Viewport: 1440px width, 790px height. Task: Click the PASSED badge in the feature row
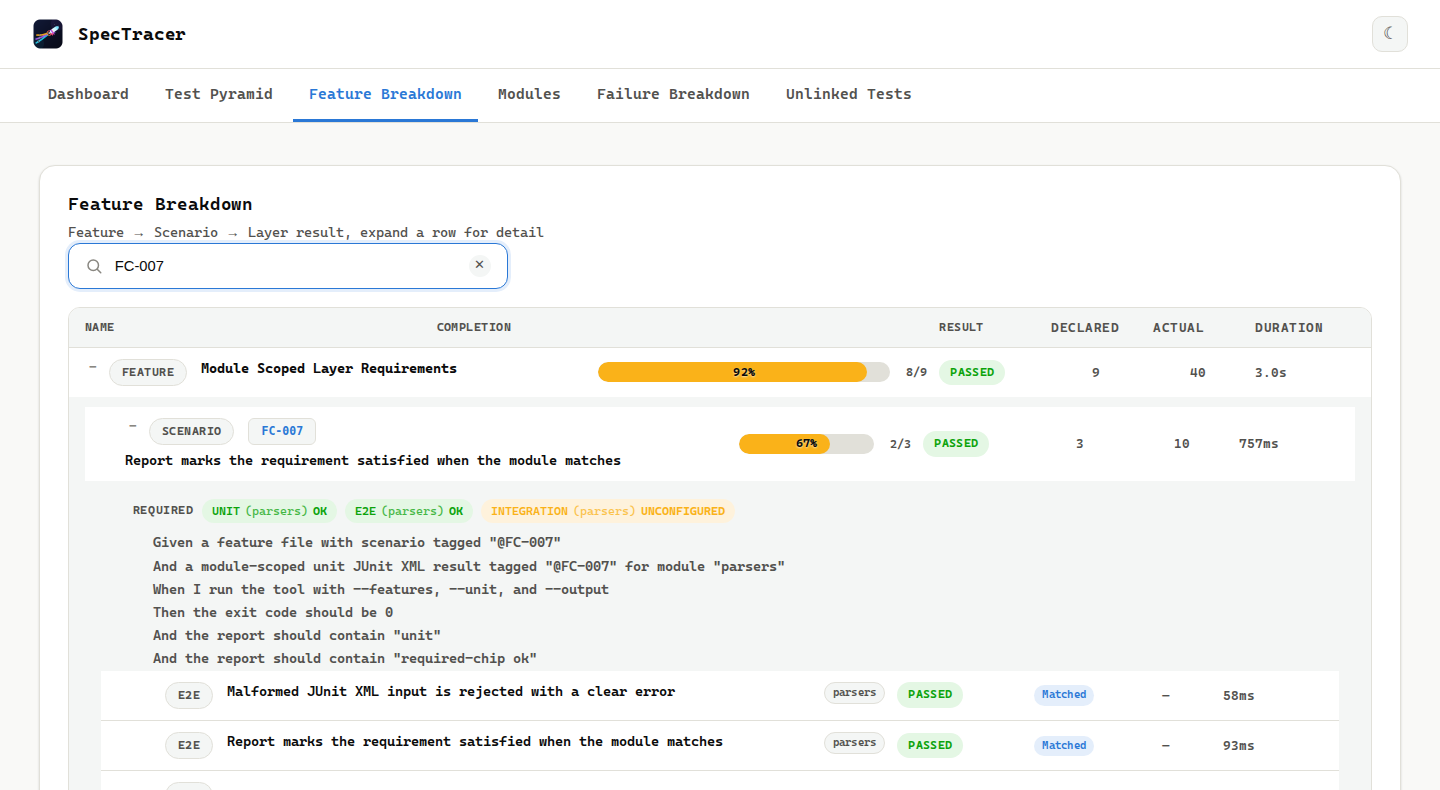point(972,372)
